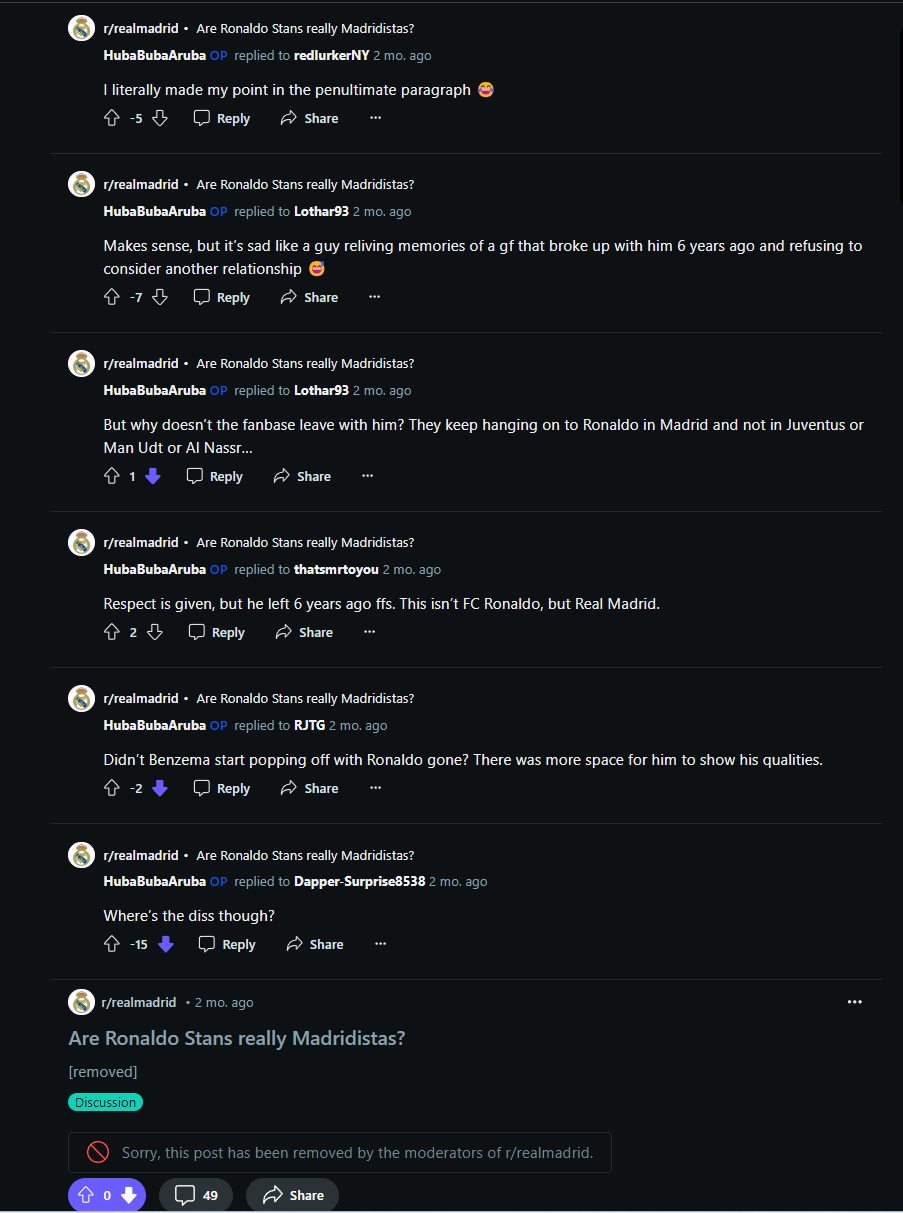Click the Discussion flair tag
This screenshot has height=1213, width=903.
point(106,1102)
